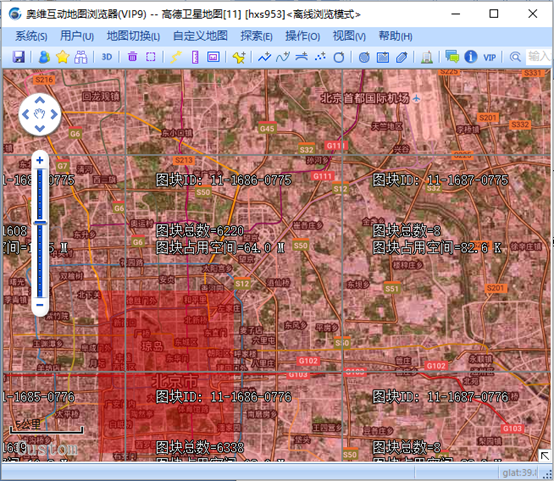This screenshot has width=554, height=481.
Task: Open the 用户(U) menu
Action: (77, 36)
